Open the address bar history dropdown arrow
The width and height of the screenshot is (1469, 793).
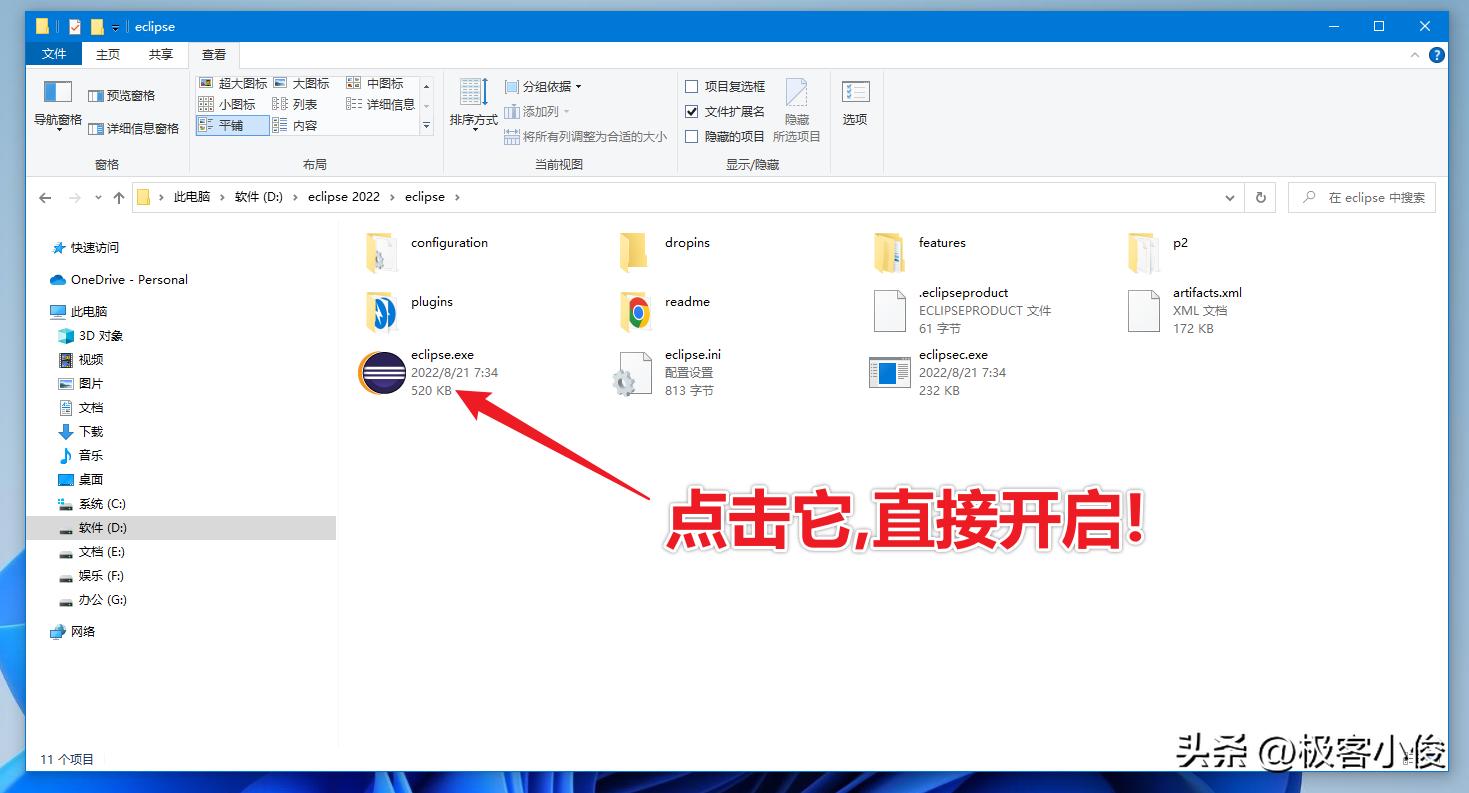tap(1229, 197)
